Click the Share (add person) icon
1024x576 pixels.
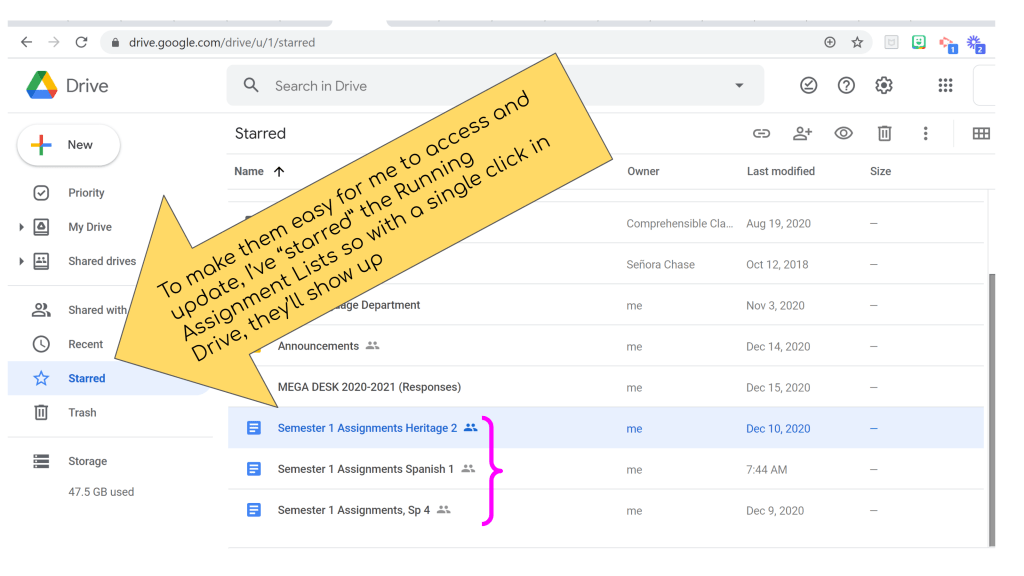pyautogui.click(x=802, y=134)
